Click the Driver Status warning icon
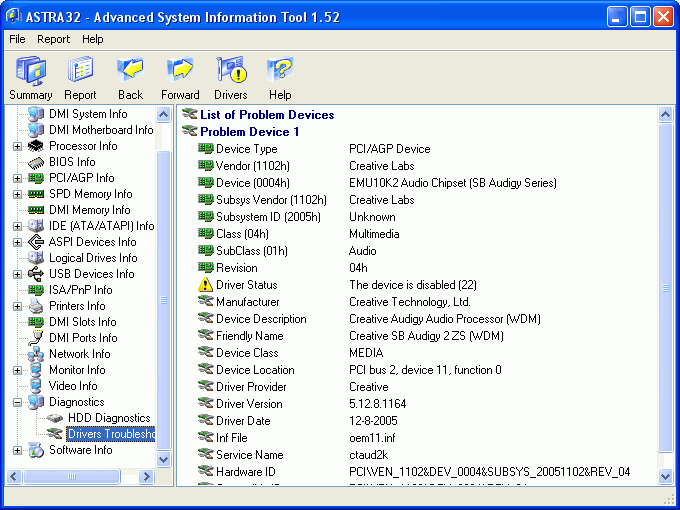The height and width of the screenshot is (510, 680). 205,285
